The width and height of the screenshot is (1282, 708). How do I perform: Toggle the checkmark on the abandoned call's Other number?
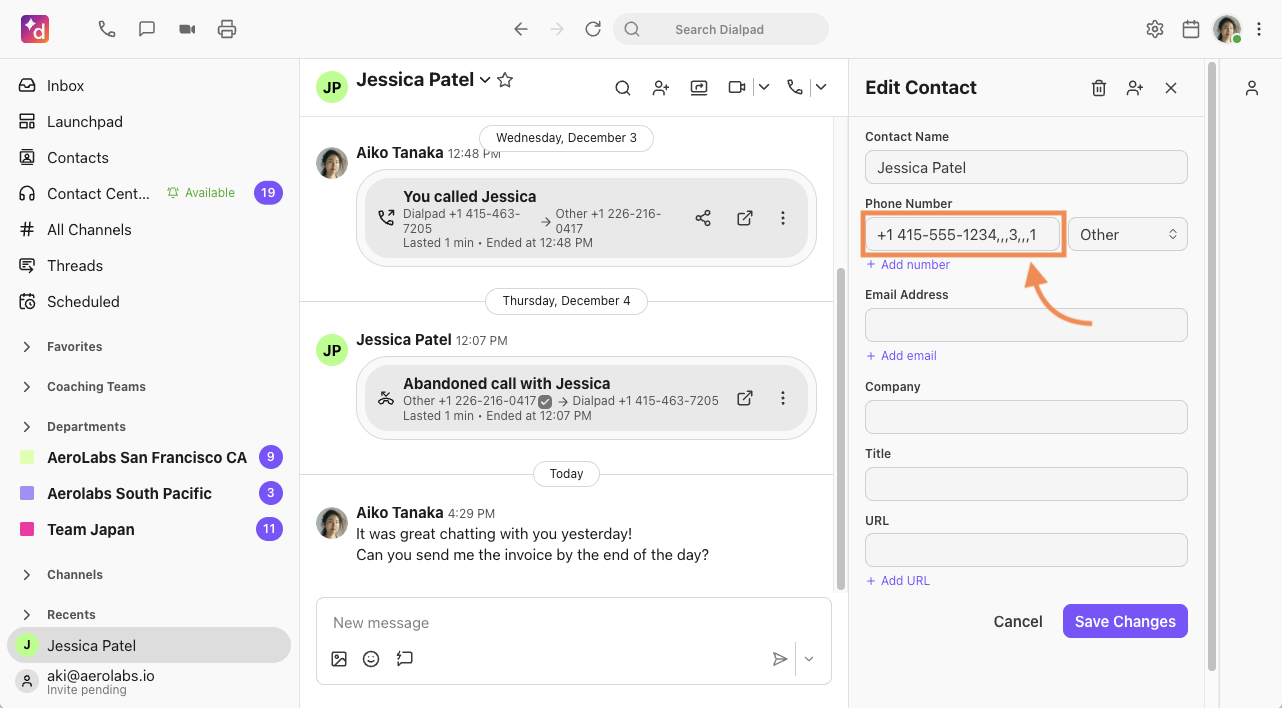pyautogui.click(x=545, y=400)
